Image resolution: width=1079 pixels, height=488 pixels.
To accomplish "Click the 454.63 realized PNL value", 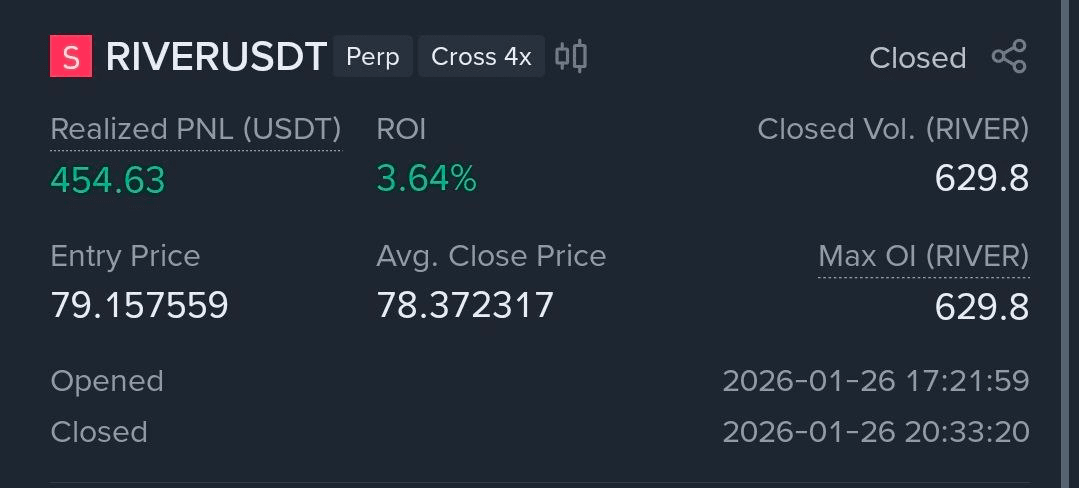I will [x=108, y=180].
